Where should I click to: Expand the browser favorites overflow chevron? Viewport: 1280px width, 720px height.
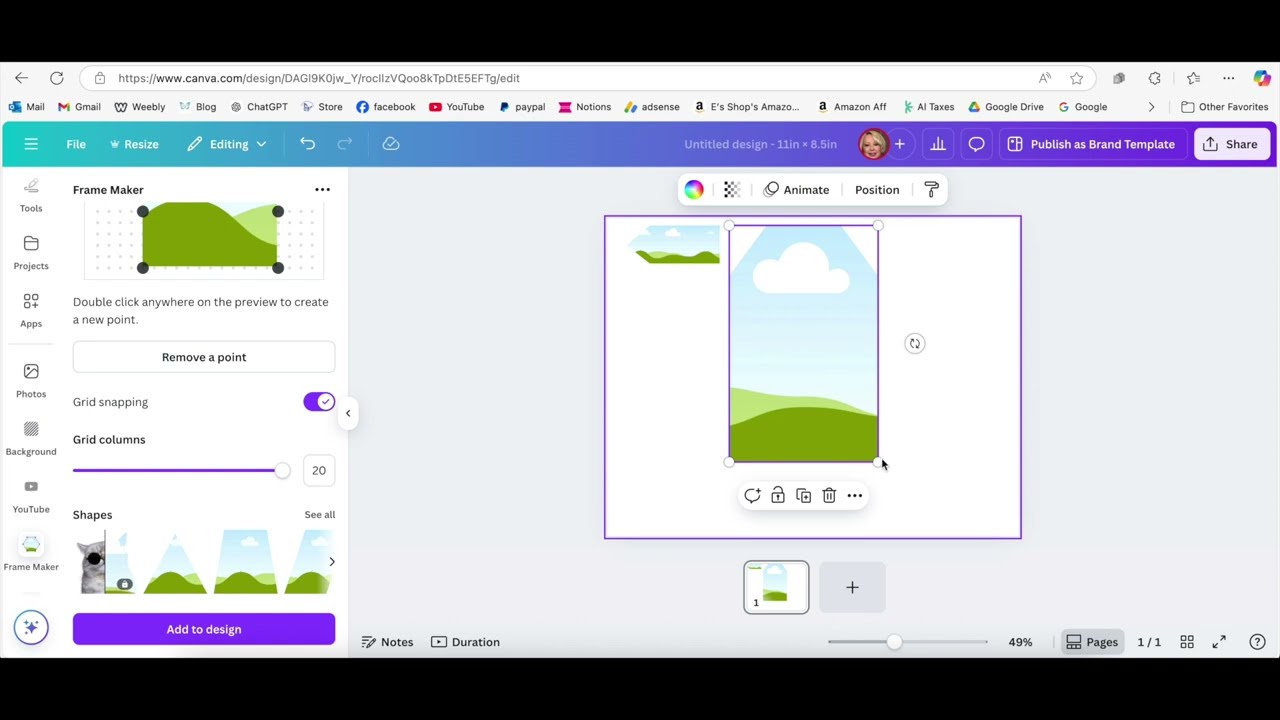[x=1151, y=107]
